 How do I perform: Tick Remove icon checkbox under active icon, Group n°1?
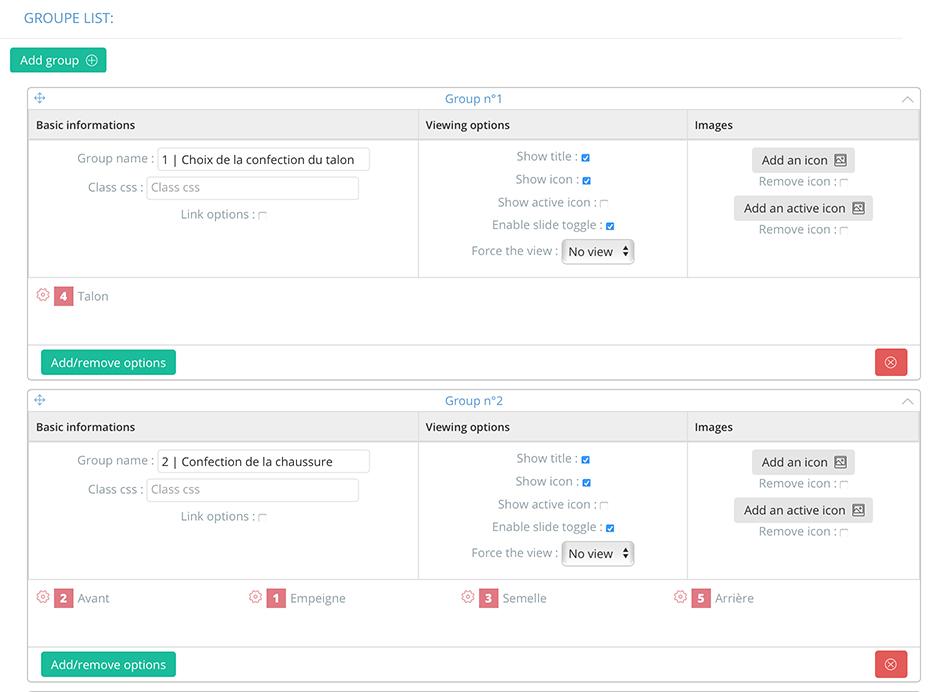click(844, 230)
